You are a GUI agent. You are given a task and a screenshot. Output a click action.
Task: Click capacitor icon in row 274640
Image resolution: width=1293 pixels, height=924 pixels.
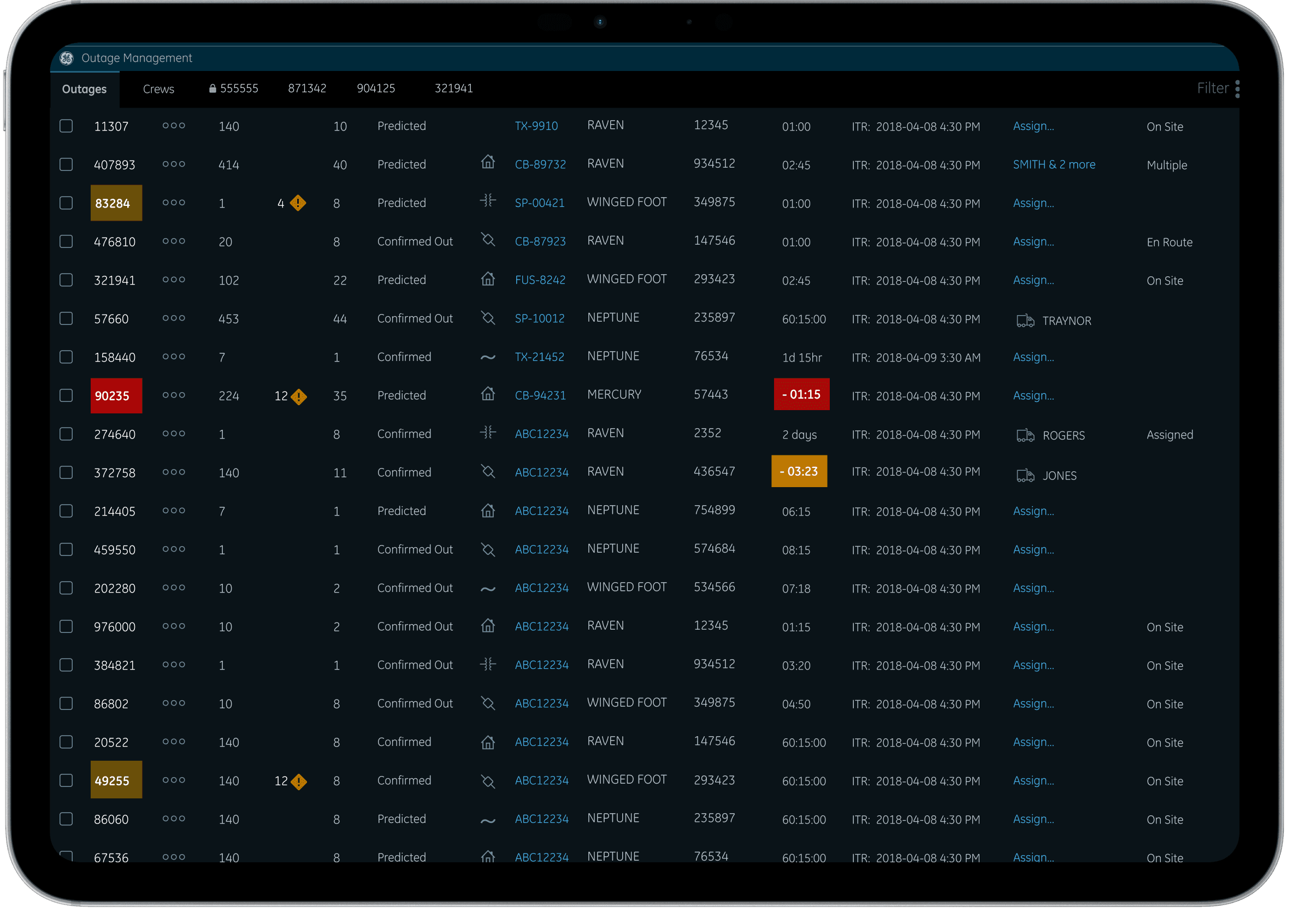click(488, 433)
